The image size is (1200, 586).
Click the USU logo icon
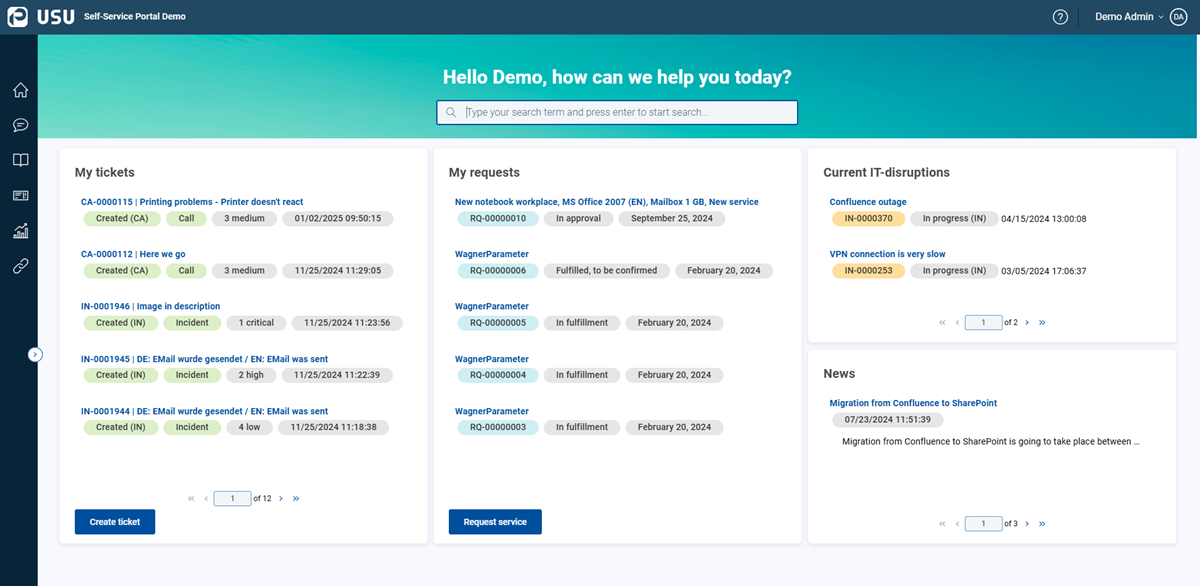(18, 17)
